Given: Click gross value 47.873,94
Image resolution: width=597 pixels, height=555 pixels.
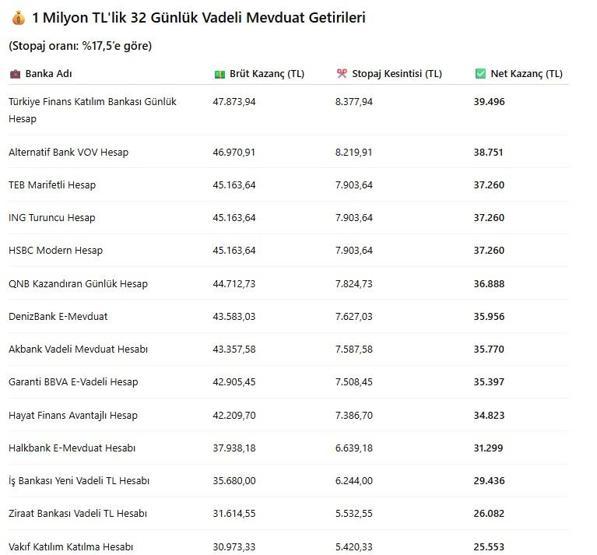Looking at the screenshot, I should 234,102.
